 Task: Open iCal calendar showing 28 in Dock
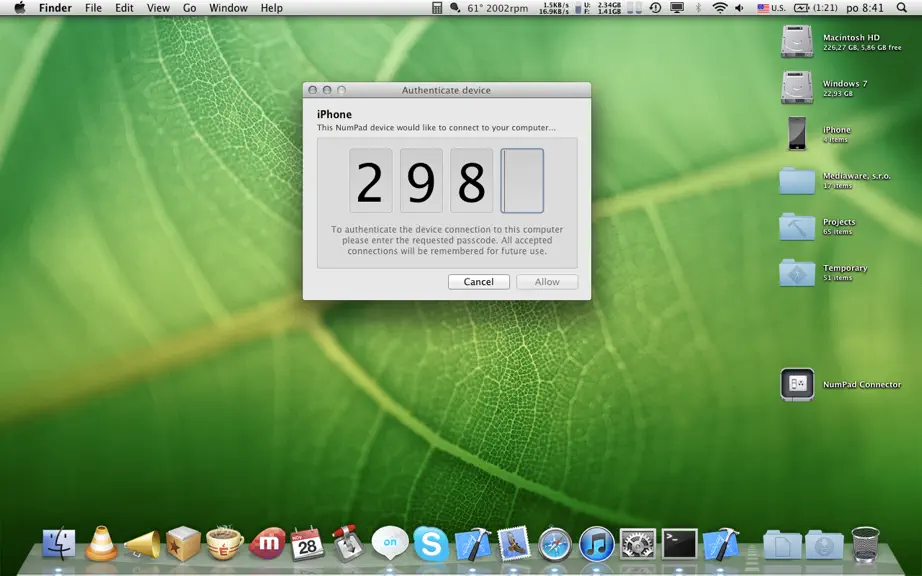click(x=307, y=544)
